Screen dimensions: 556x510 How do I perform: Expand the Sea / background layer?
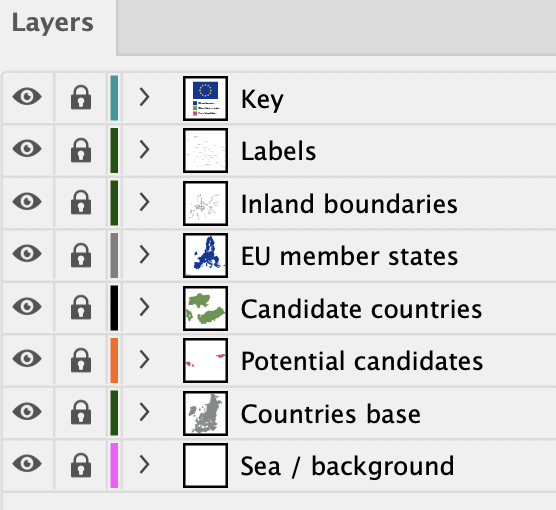point(144,464)
